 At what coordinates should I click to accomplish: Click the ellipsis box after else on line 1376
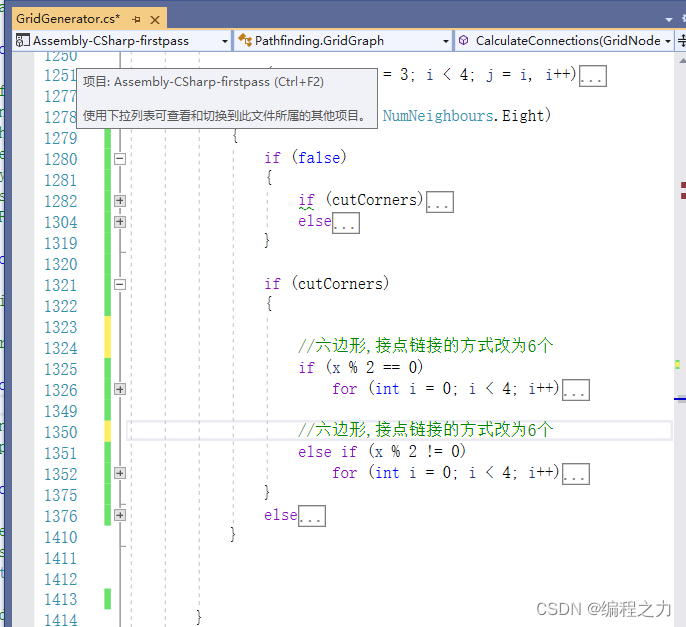point(312,516)
